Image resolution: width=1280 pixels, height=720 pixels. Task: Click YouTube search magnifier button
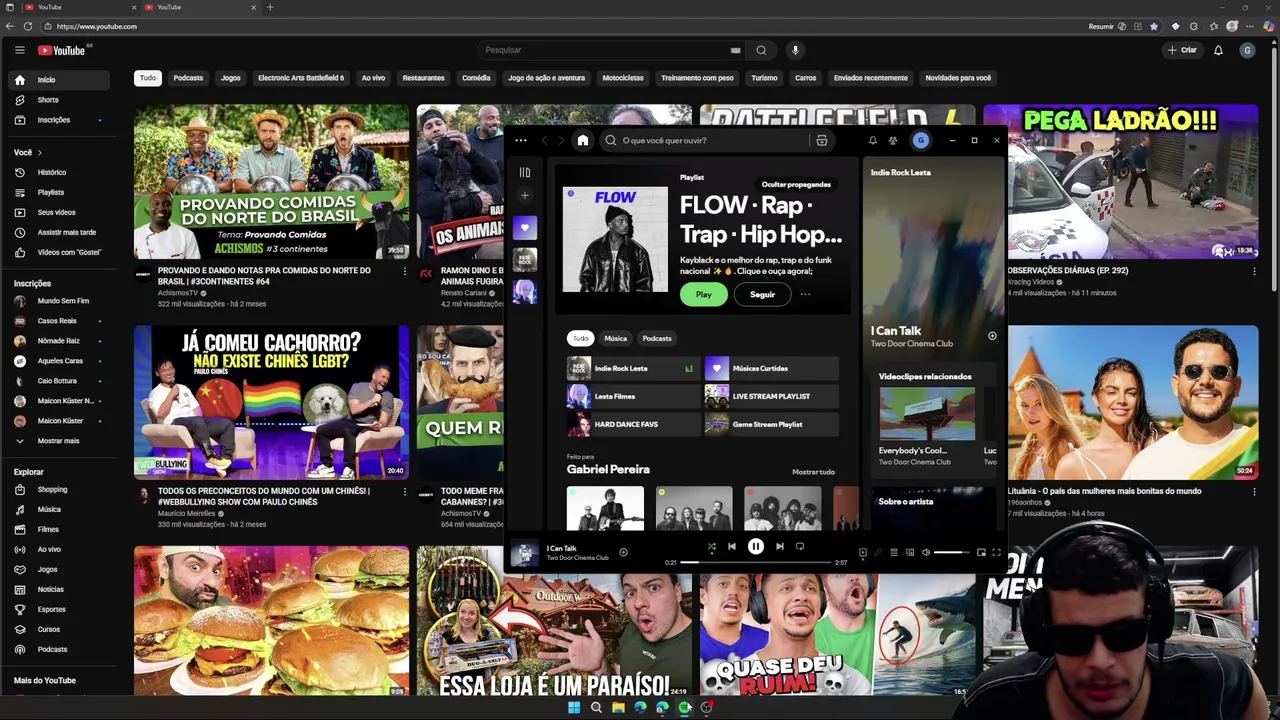(x=761, y=50)
